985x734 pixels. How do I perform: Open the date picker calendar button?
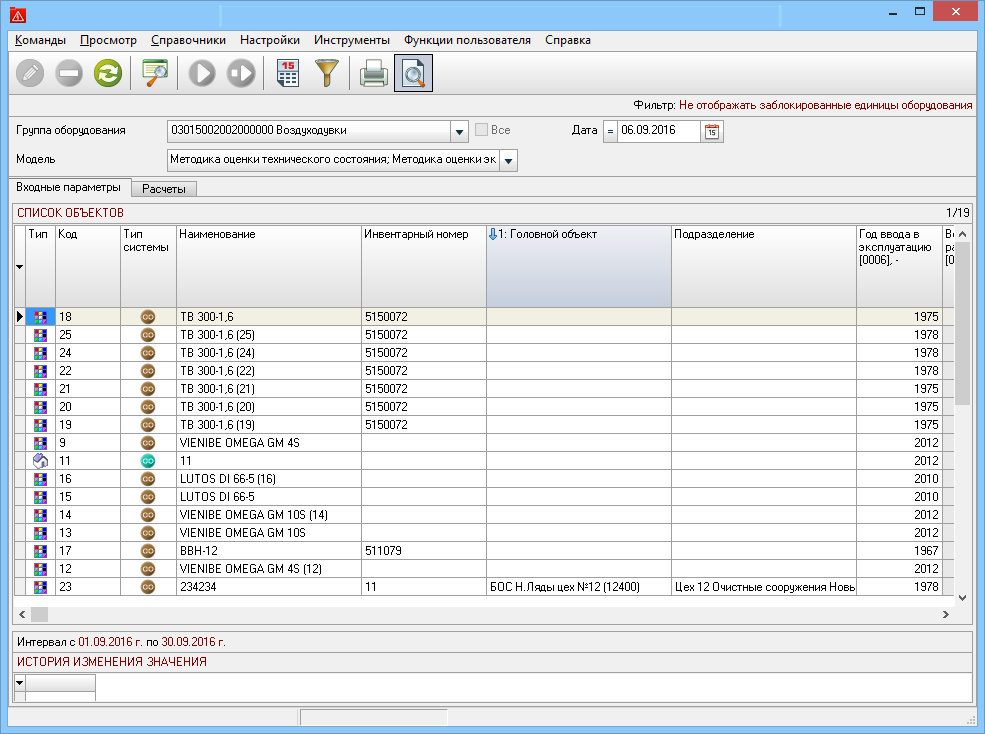(712, 131)
